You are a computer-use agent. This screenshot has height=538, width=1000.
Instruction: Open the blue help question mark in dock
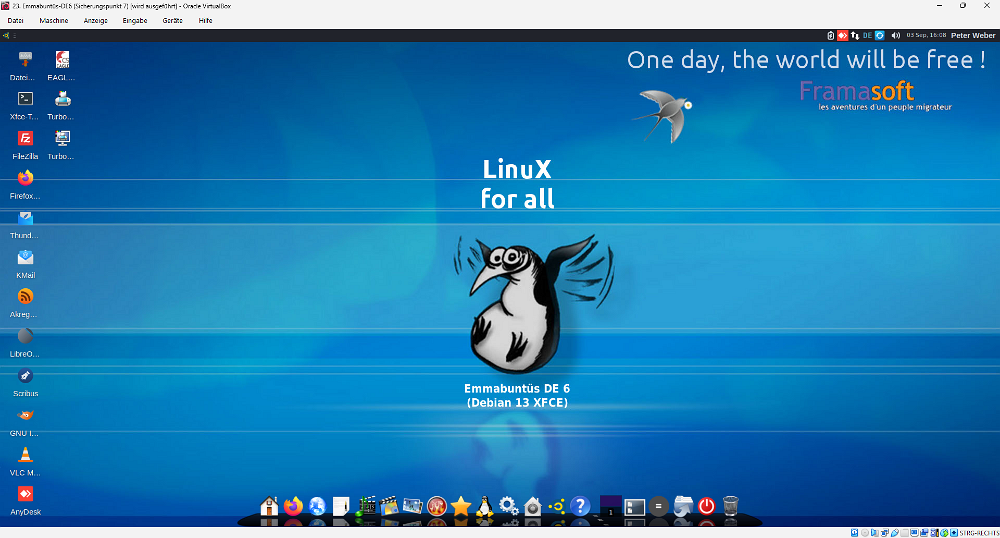tap(579, 506)
